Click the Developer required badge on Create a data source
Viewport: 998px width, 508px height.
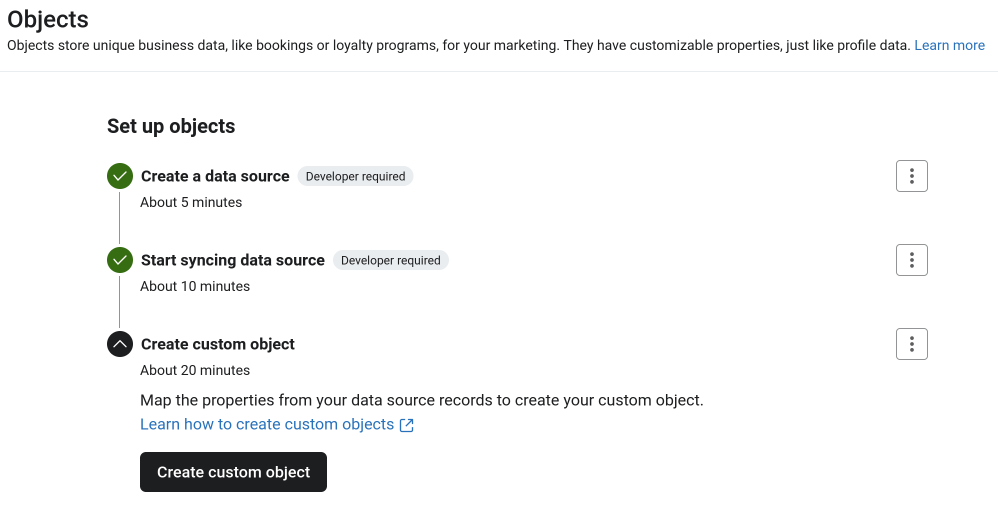[x=355, y=176]
